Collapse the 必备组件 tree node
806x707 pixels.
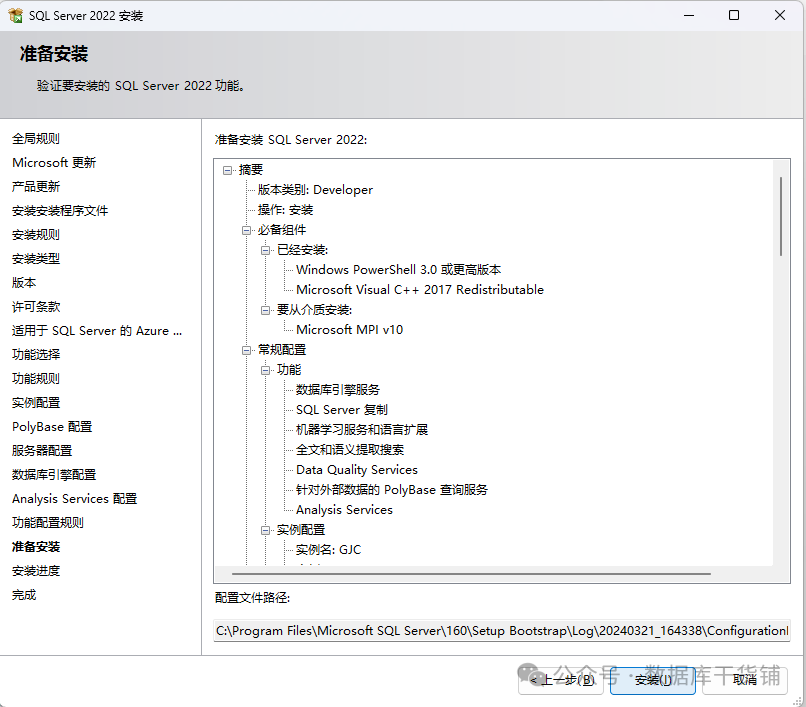246,230
